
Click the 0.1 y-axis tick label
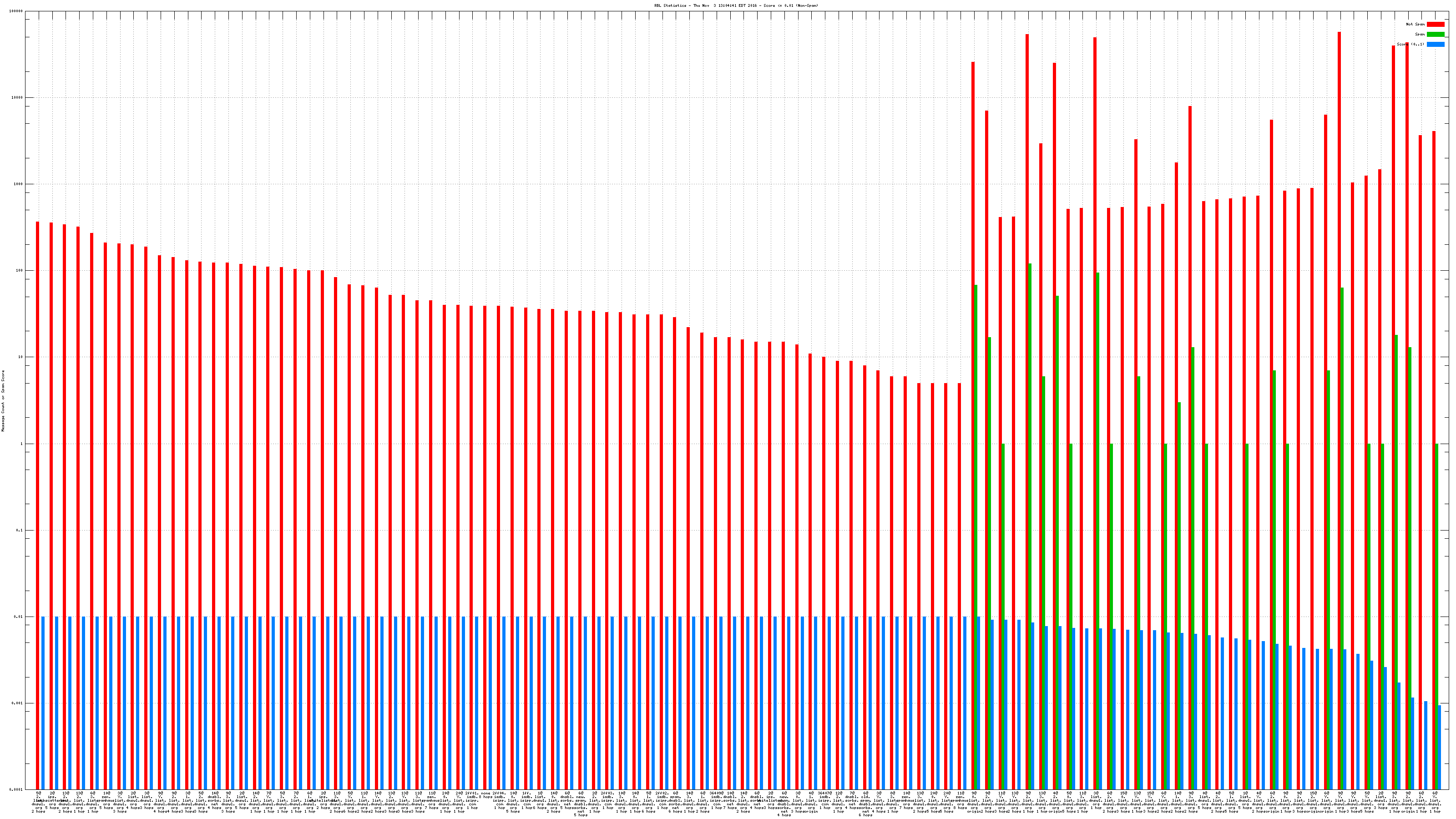[20, 530]
